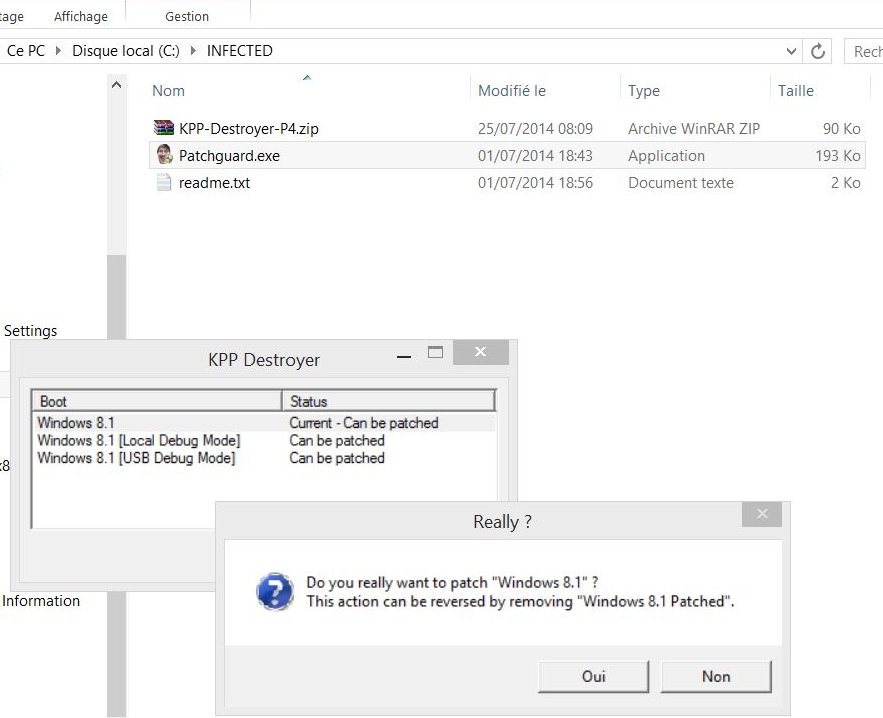This screenshot has width=883, height=718.
Task: Select the Windows 8.1 [USB Debug Mode] entry
Action: [x=136, y=458]
